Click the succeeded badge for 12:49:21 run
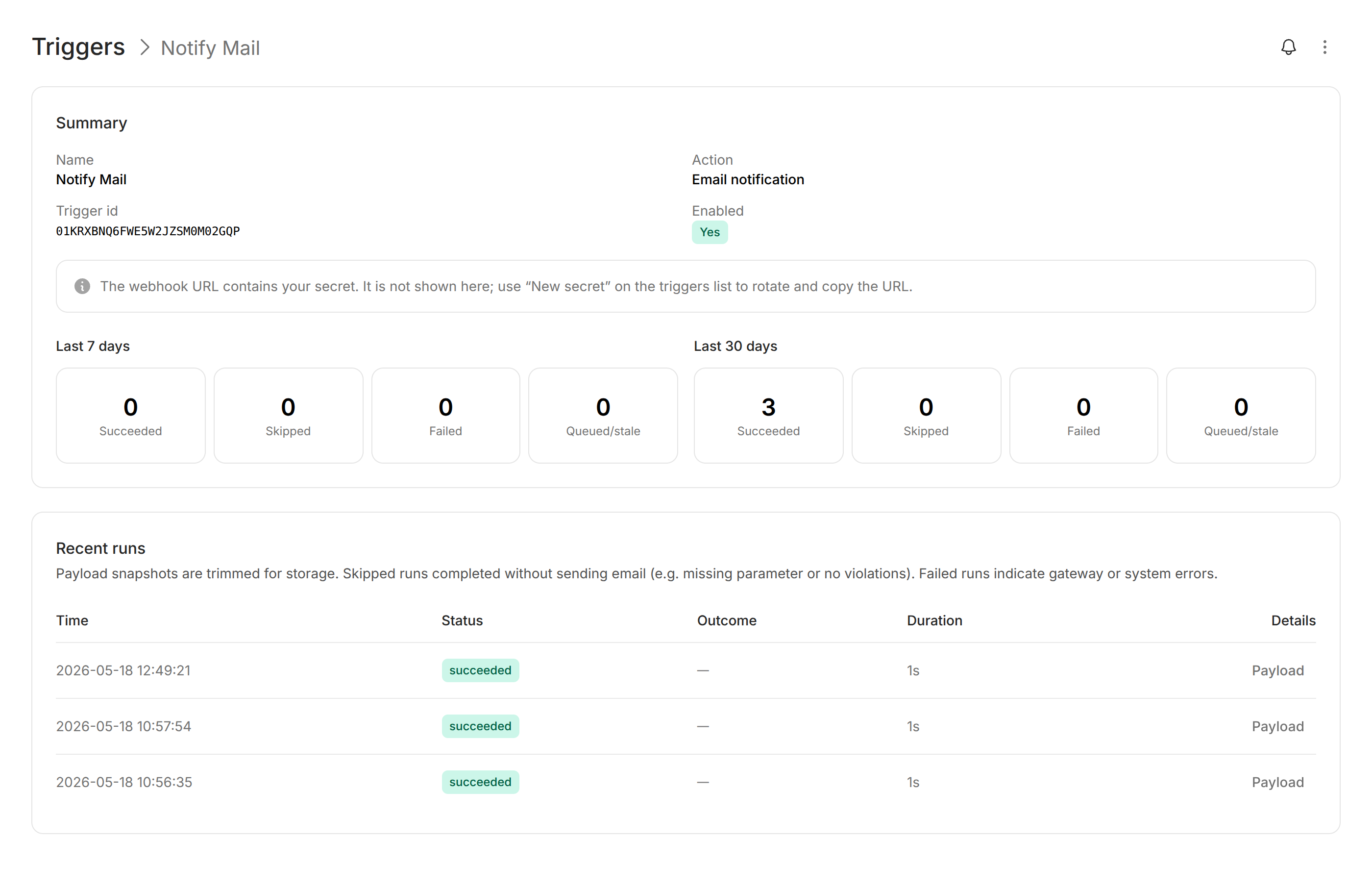 click(480, 670)
